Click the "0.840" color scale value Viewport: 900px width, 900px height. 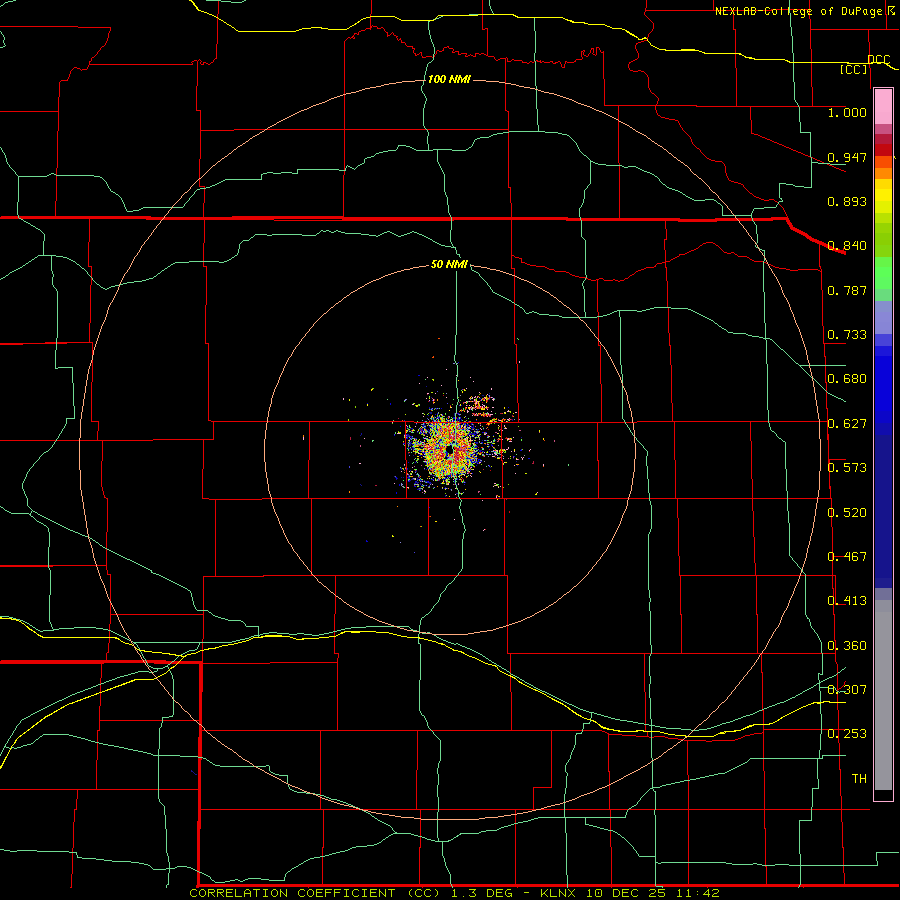[847, 246]
